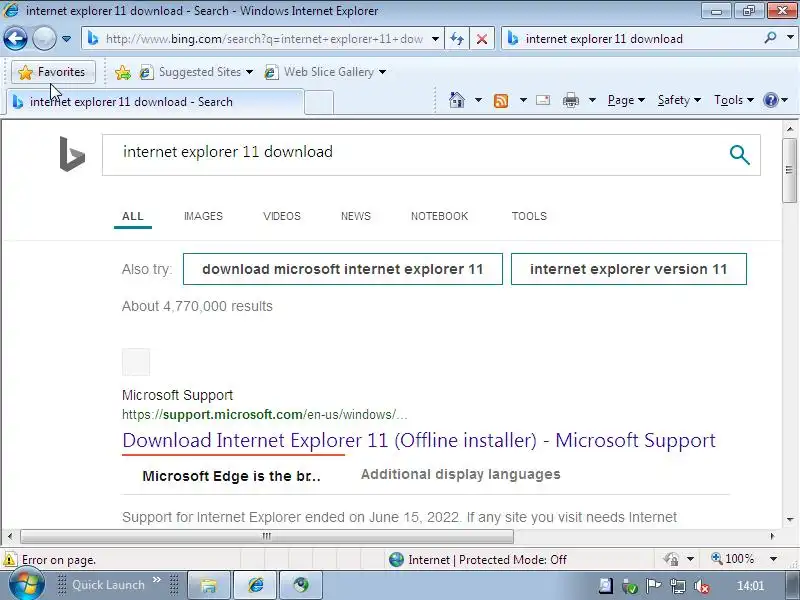Open the Page menu
Viewport: 800px width, 600px height.
point(626,100)
